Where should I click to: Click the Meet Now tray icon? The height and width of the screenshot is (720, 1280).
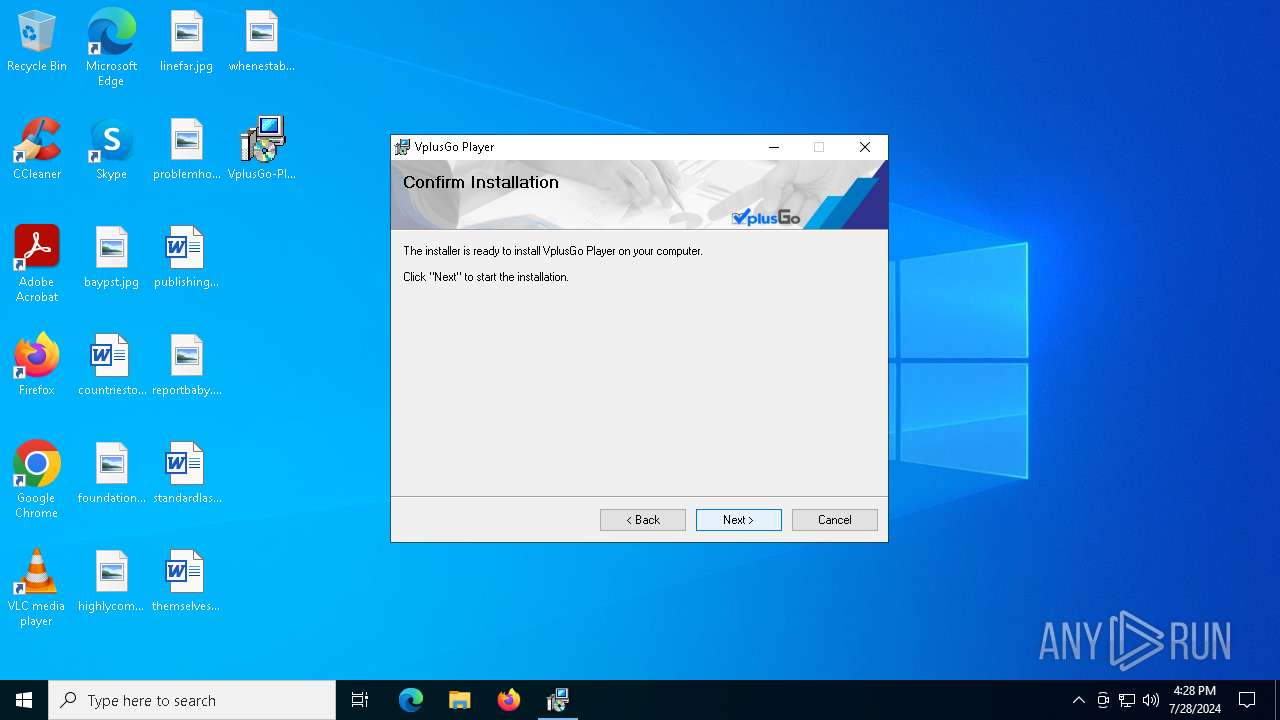(x=1103, y=700)
